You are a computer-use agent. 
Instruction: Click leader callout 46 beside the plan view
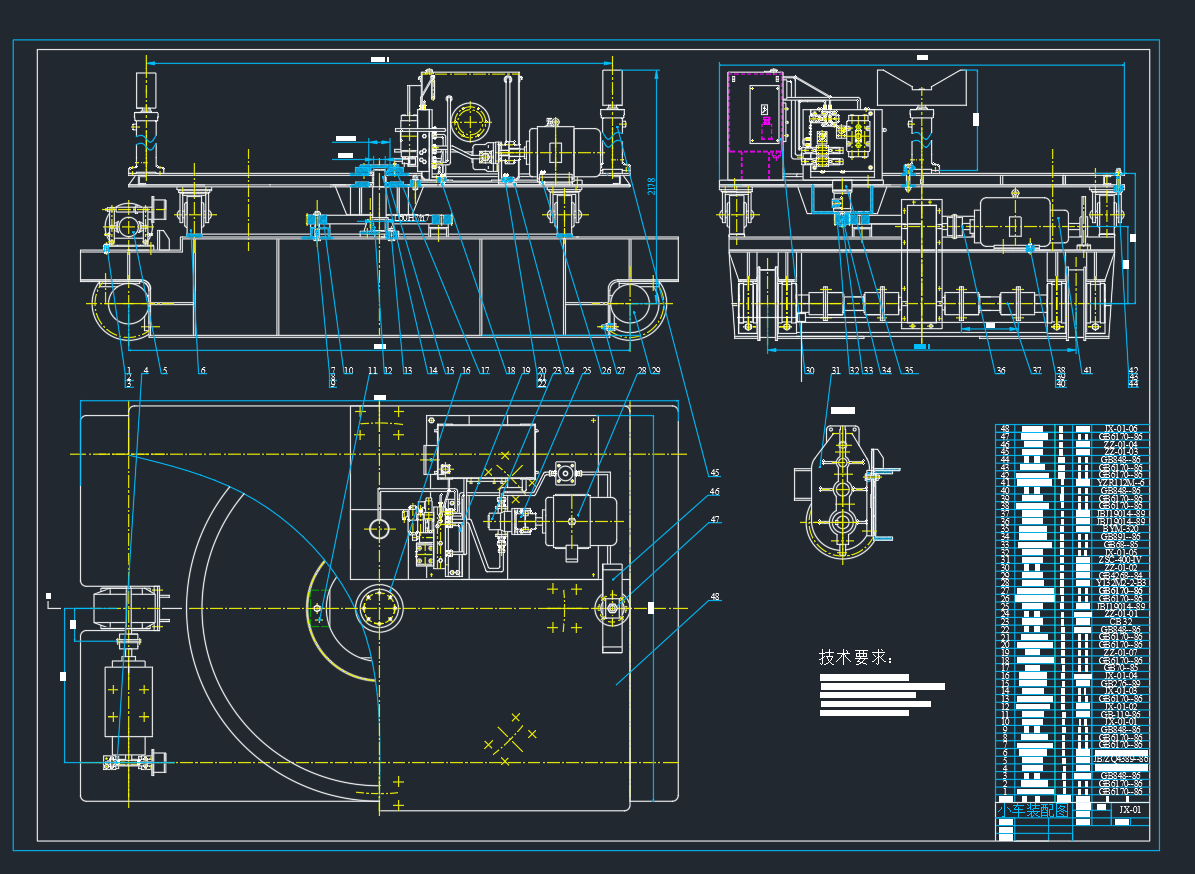coord(714,491)
